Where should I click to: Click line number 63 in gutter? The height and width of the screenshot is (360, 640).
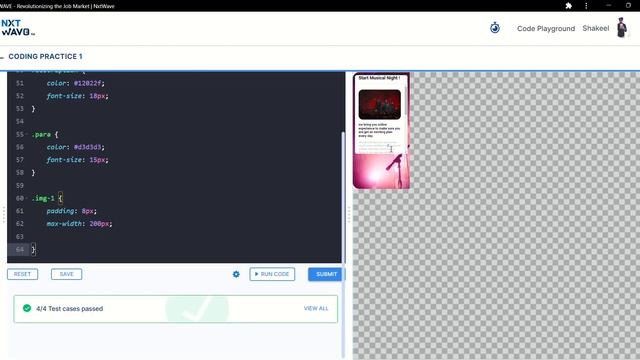[x=20, y=237]
